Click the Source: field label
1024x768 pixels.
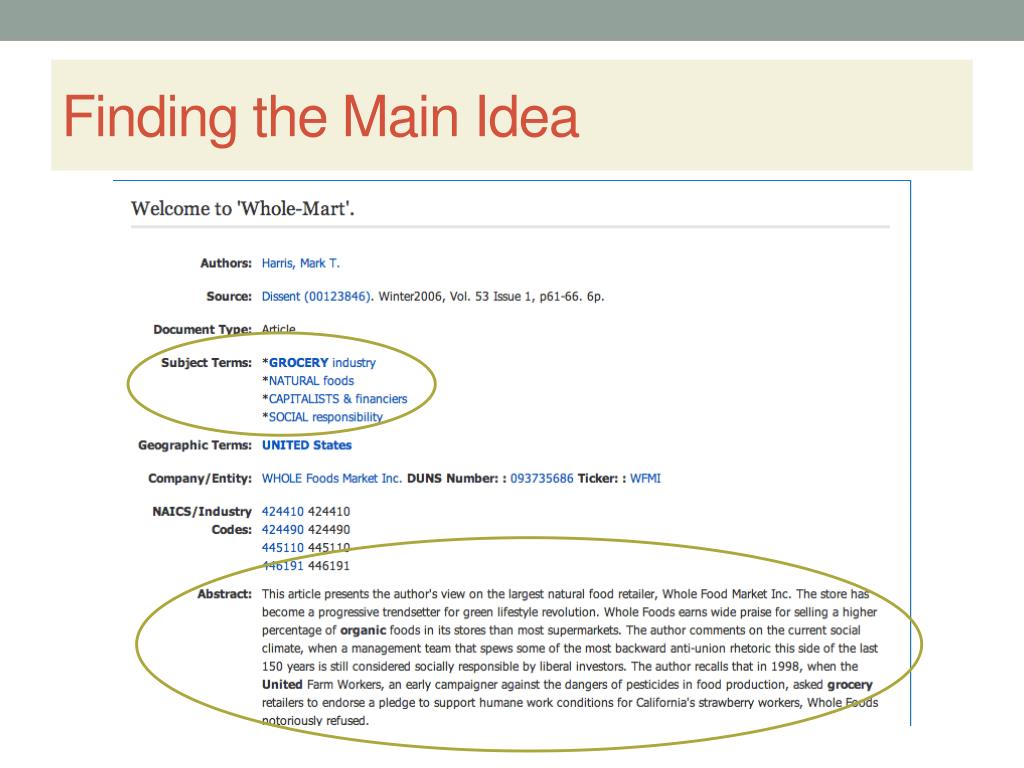pyautogui.click(x=229, y=296)
